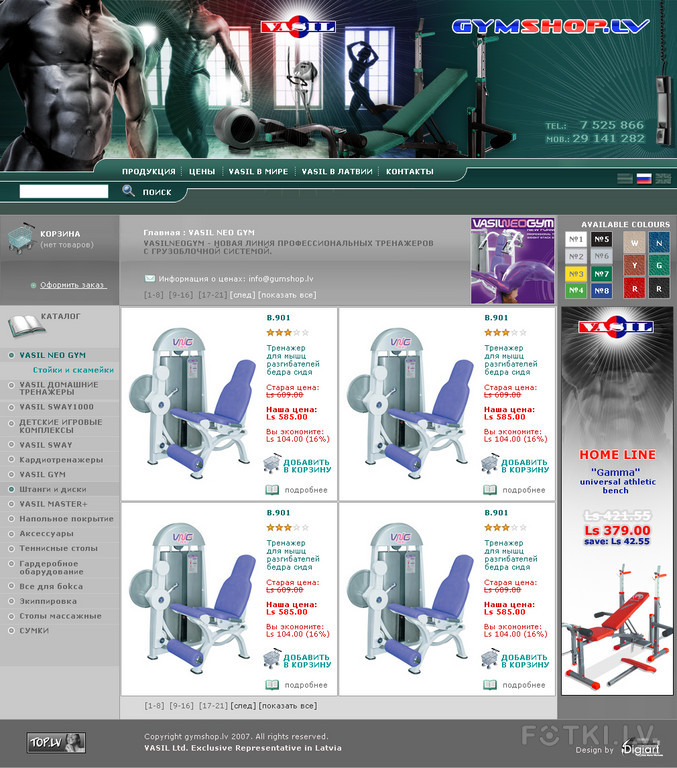Click the info@gymshop.lv email address
Image resolution: width=677 pixels, height=768 pixels.
pyautogui.click(x=281, y=279)
